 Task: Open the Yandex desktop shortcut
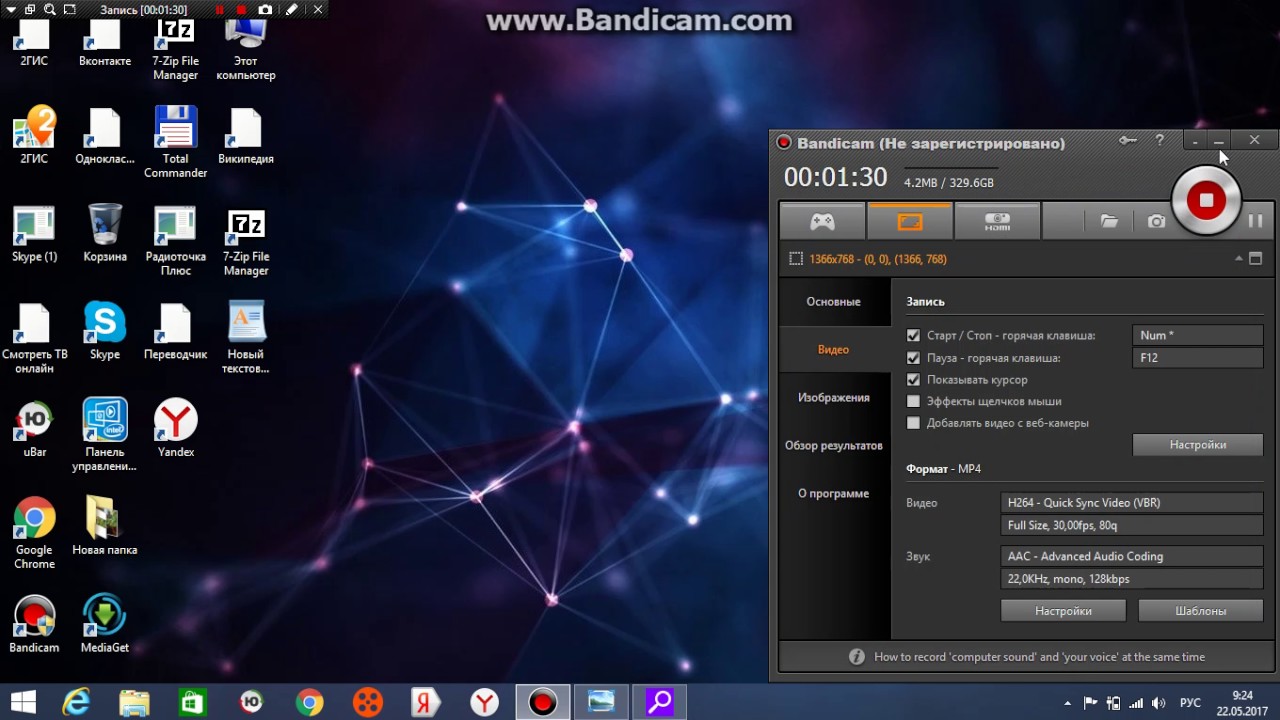click(x=175, y=429)
